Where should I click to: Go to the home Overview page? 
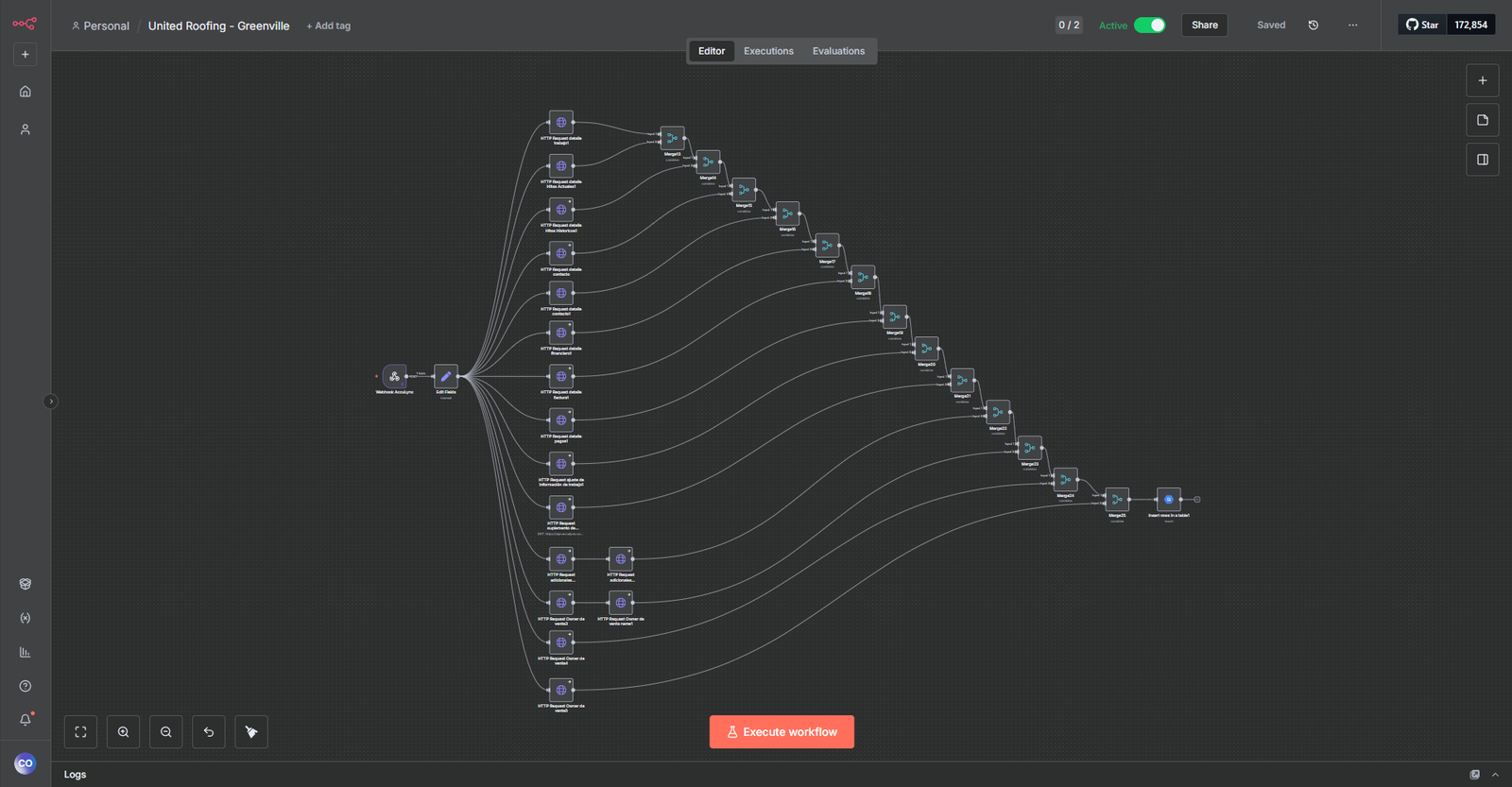tap(26, 92)
